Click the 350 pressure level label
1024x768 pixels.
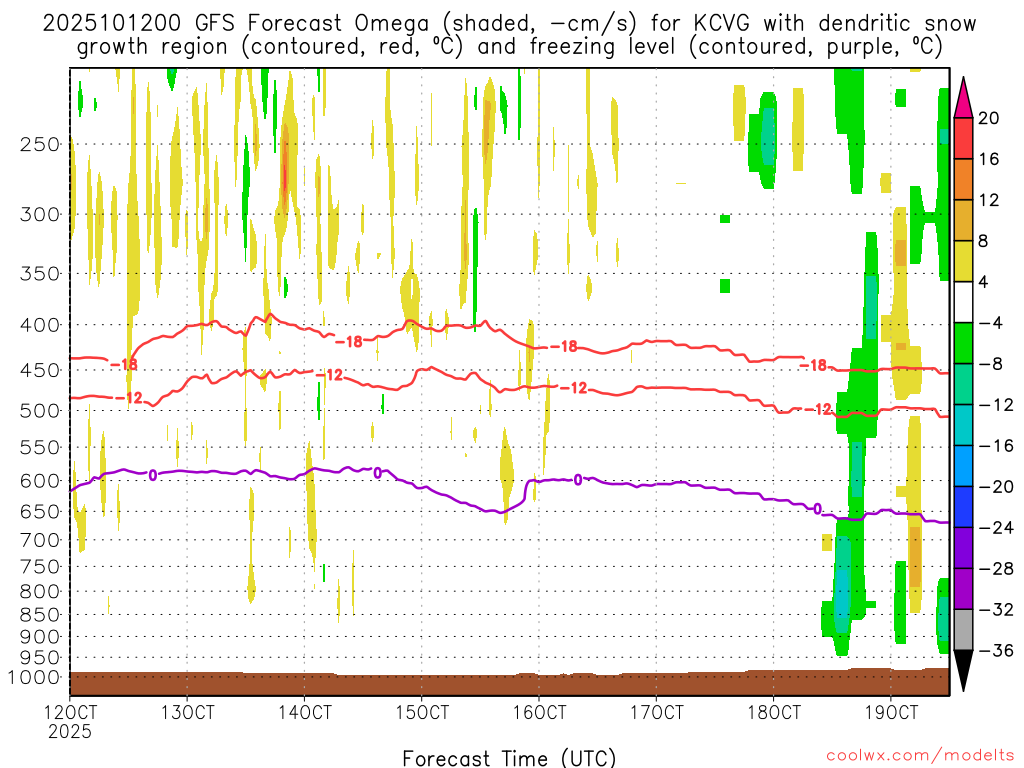pos(40,273)
